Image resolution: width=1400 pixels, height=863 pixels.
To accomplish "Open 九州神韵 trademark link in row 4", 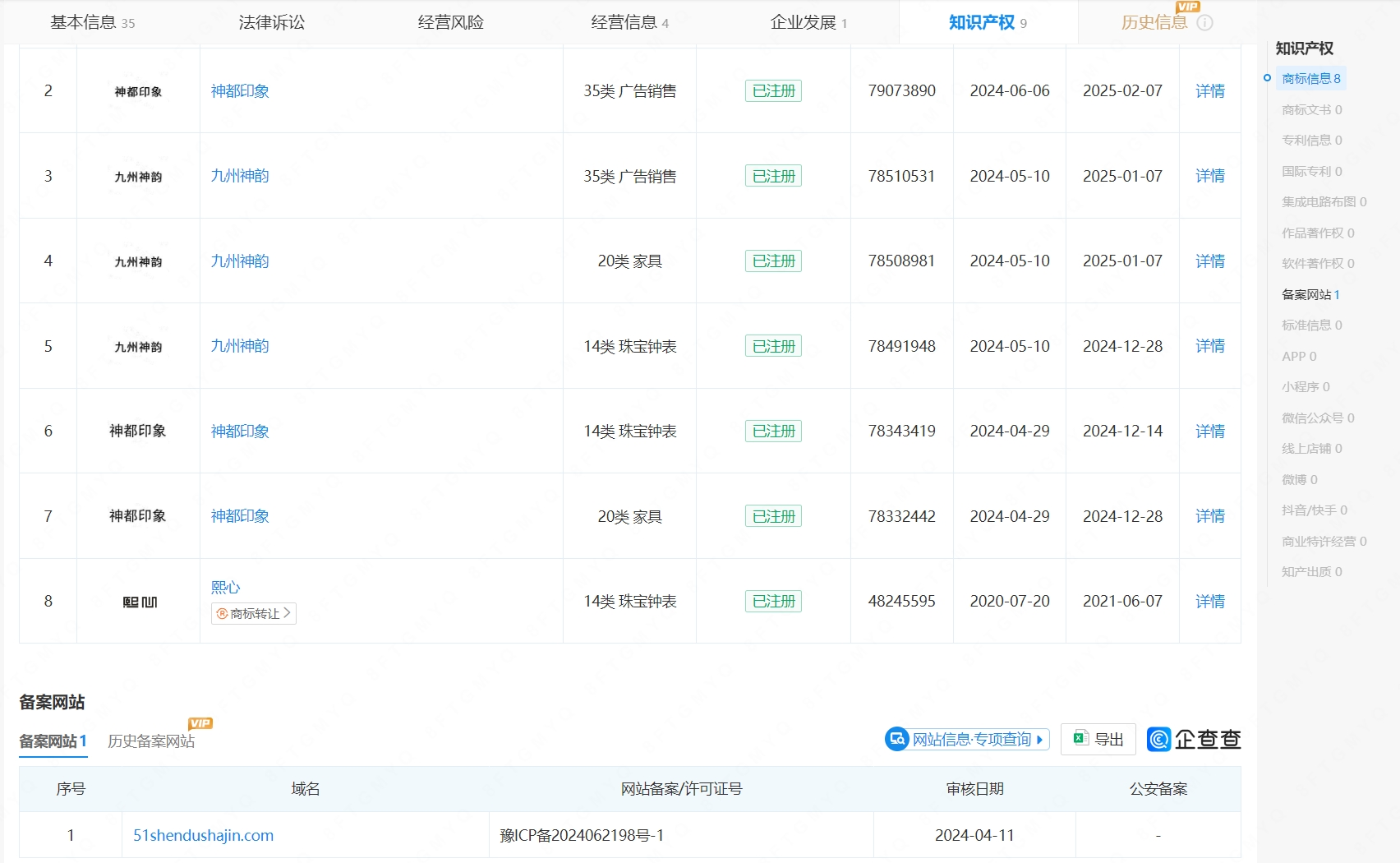I will (240, 261).
